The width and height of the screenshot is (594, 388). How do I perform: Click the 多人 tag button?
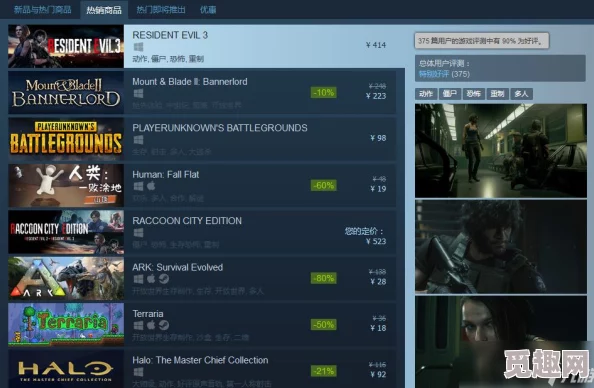tap(521, 94)
